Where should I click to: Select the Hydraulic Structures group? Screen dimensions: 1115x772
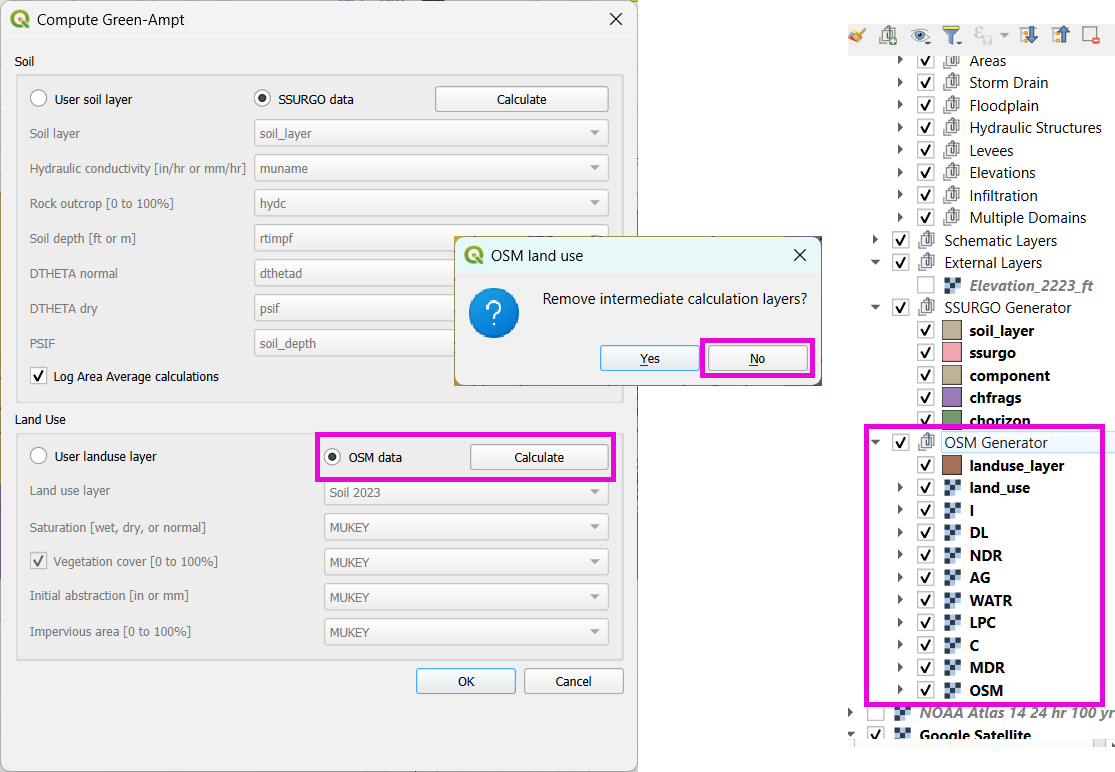pos(1034,128)
